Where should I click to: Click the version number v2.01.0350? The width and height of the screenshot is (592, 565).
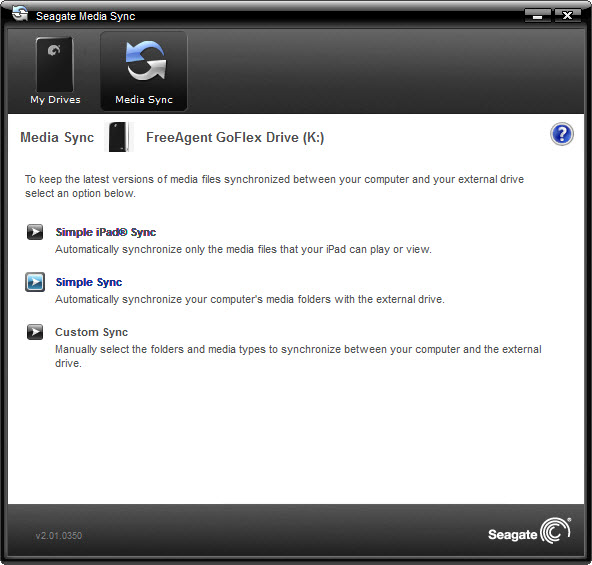pyautogui.click(x=59, y=536)
